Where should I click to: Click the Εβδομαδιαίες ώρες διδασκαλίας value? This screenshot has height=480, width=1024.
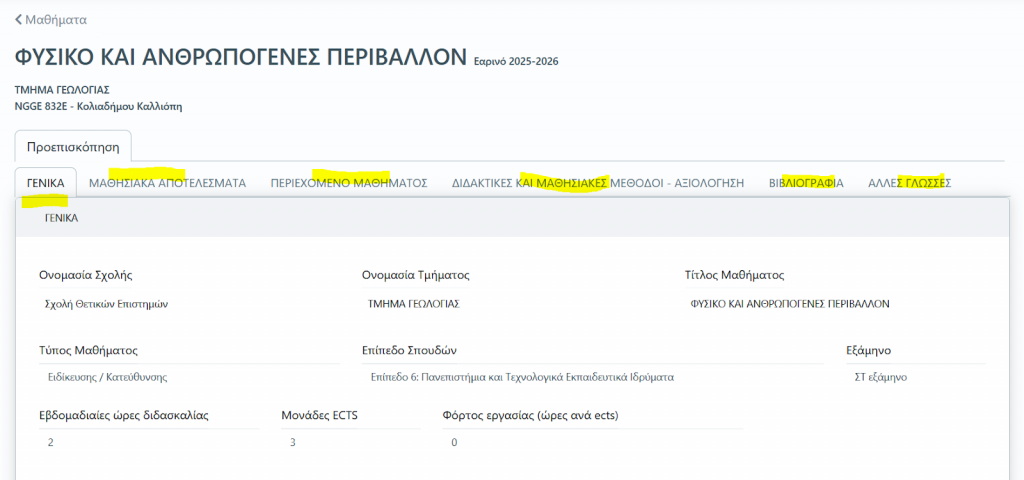51,442
